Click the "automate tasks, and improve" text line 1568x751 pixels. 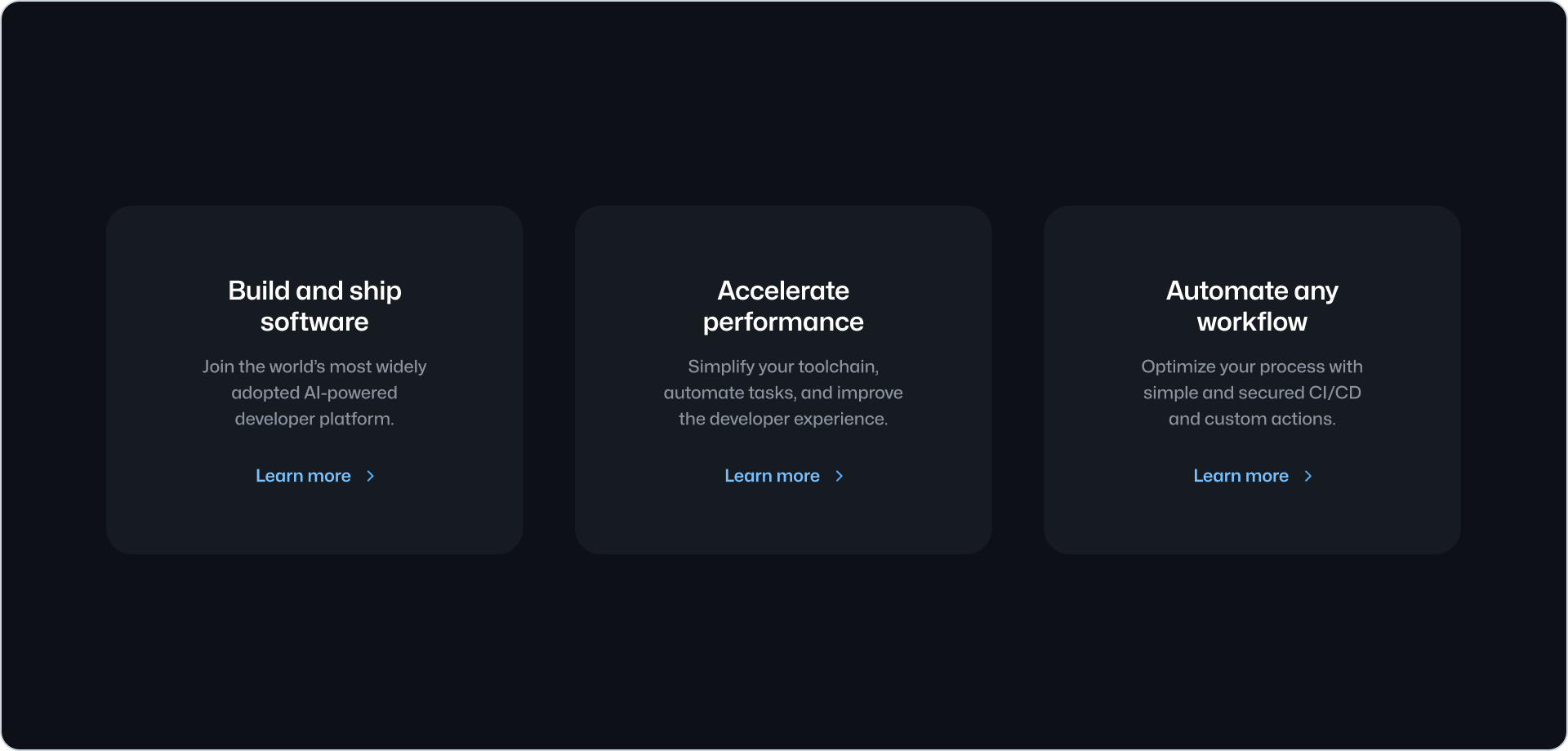783,393
